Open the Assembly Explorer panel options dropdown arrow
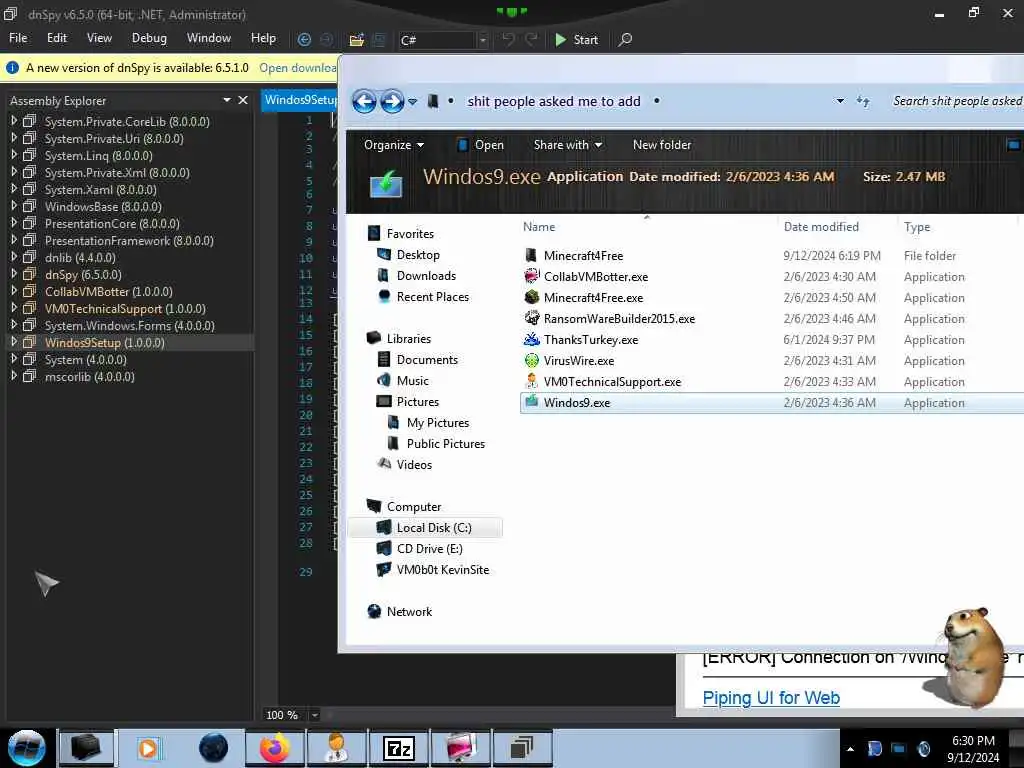 point(227,100)
